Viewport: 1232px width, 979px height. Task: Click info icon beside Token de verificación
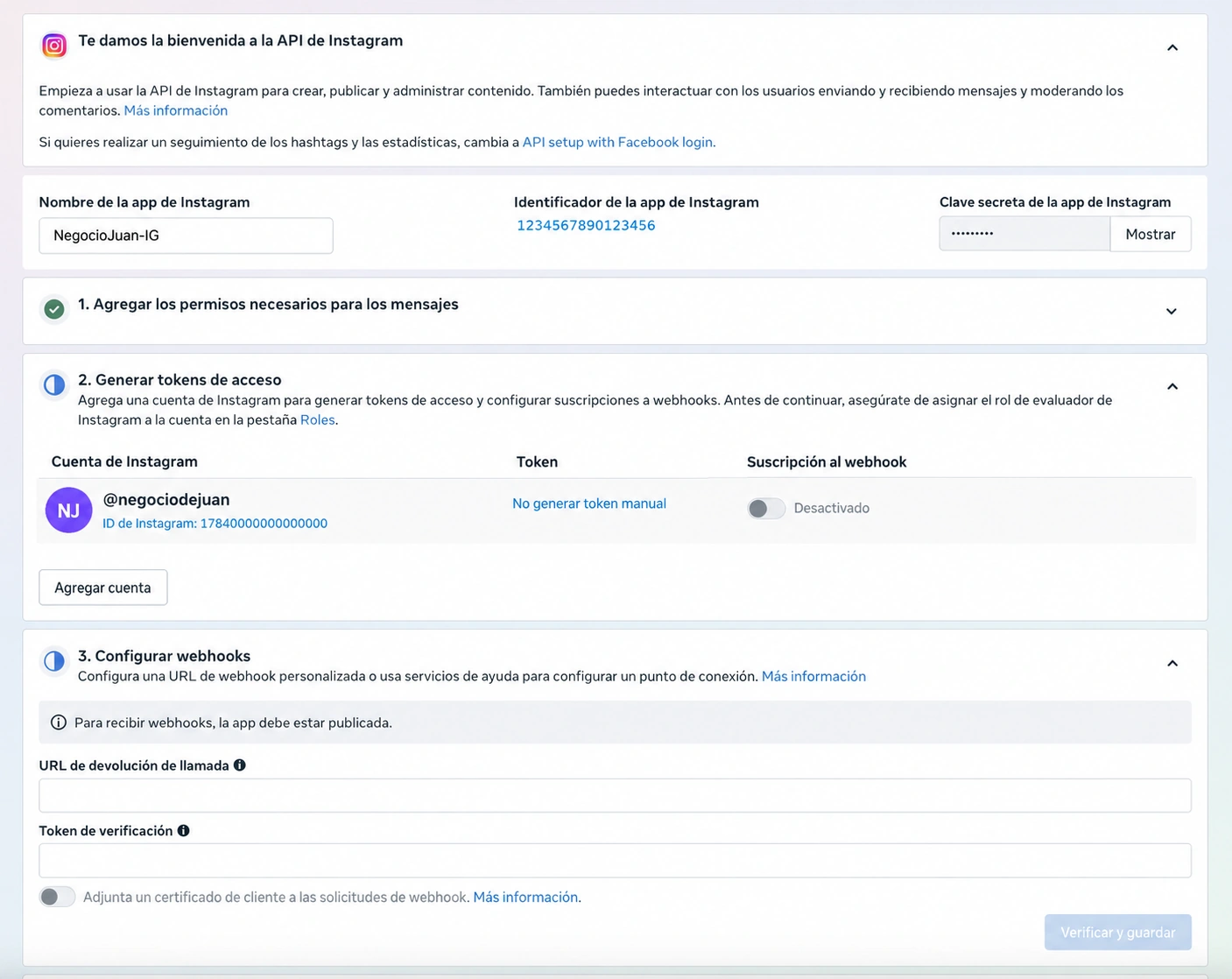tap(184, 831)
